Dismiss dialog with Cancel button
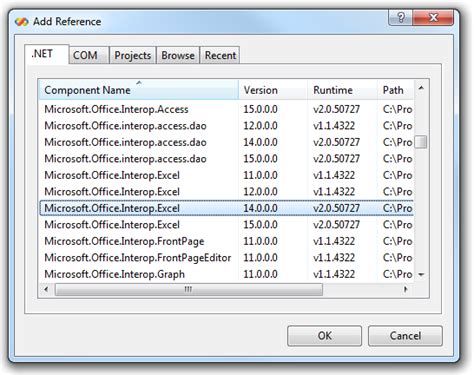Viewport: 474px width, 375px height. pos(405,336)
